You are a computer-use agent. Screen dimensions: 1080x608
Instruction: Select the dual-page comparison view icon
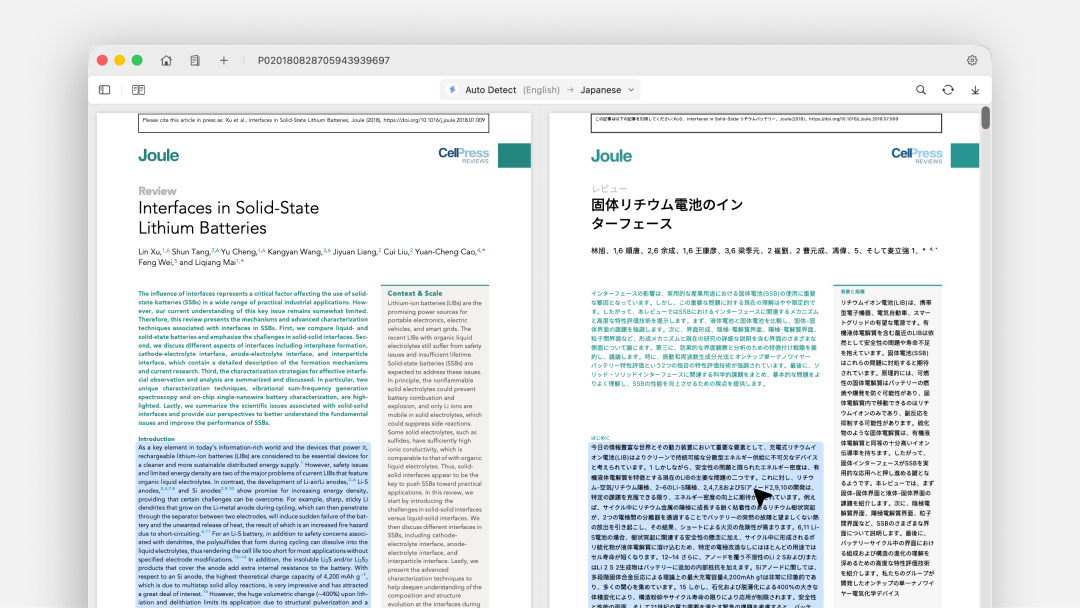(x=137, y=89)
